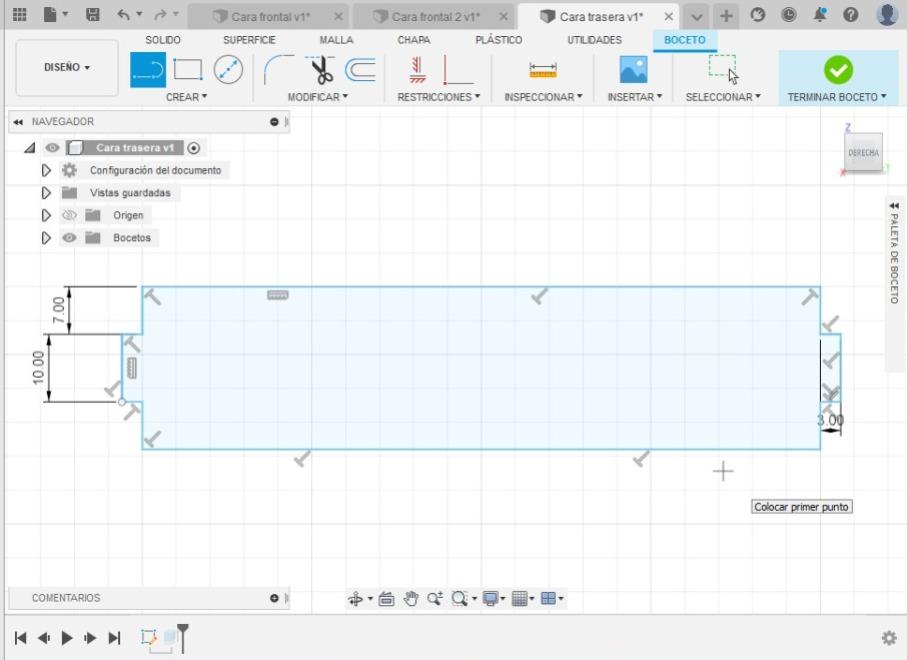This screenshot has height=660, width=907.
Task: Switch to the SUPERFICIE tab
Action: tap(249, 40)
